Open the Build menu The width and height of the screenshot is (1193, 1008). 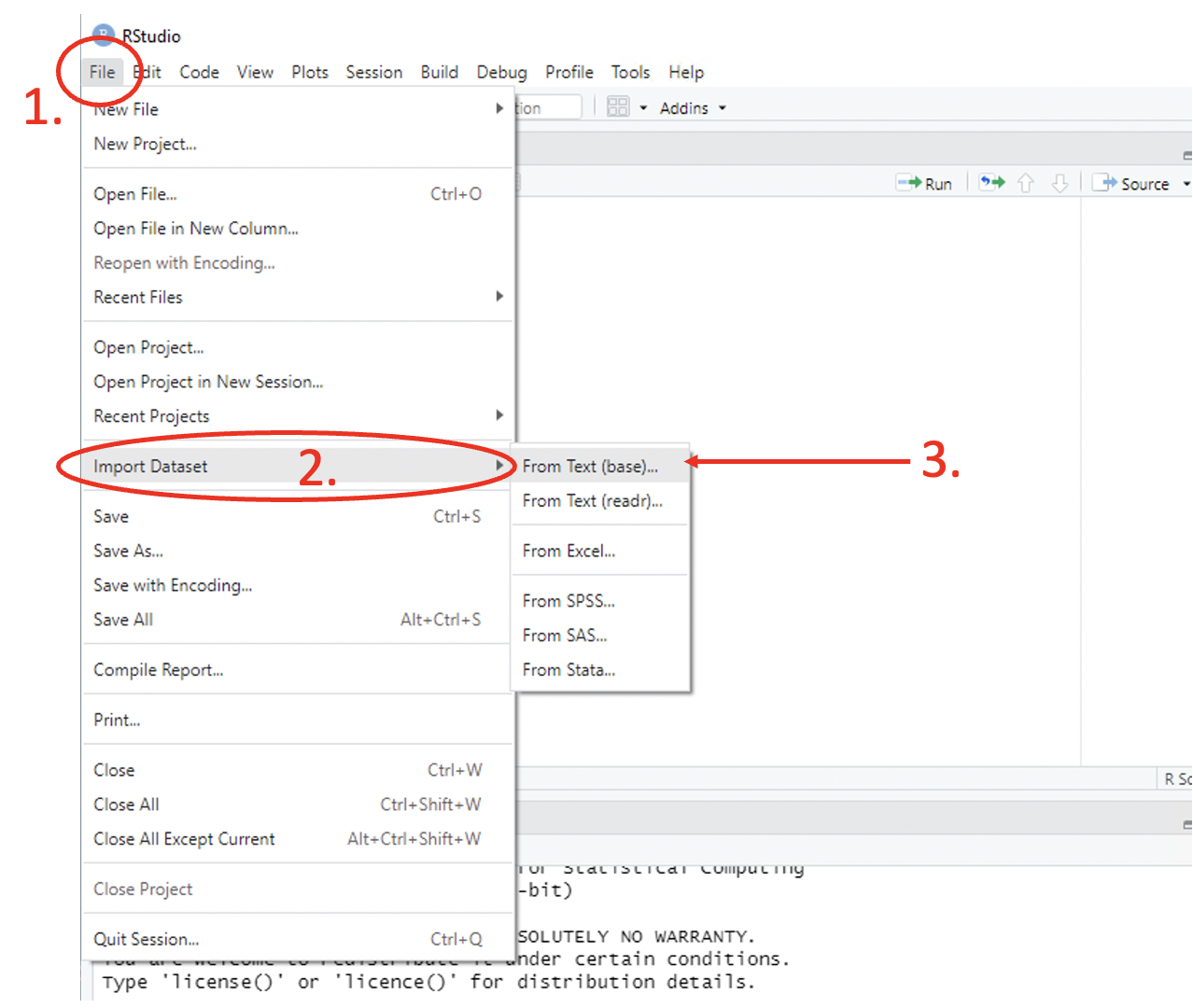tap(440, 72)
